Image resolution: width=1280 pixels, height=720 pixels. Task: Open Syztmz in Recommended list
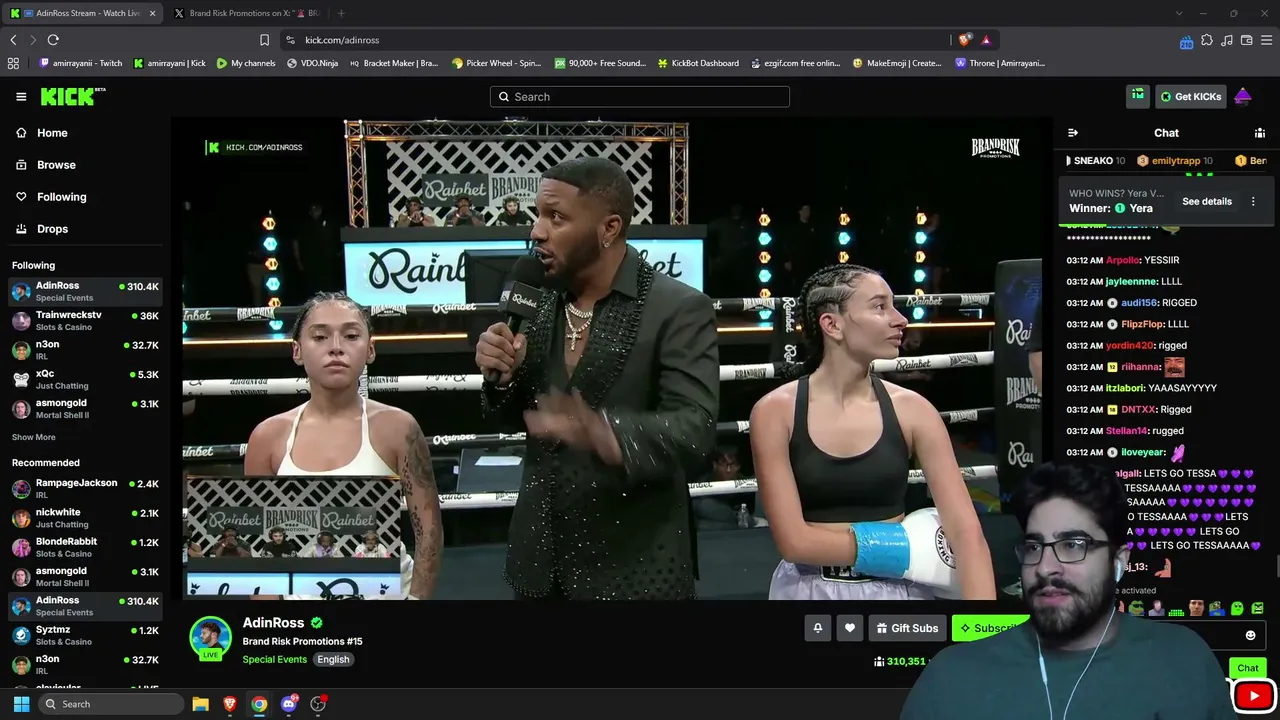point(86,636)
